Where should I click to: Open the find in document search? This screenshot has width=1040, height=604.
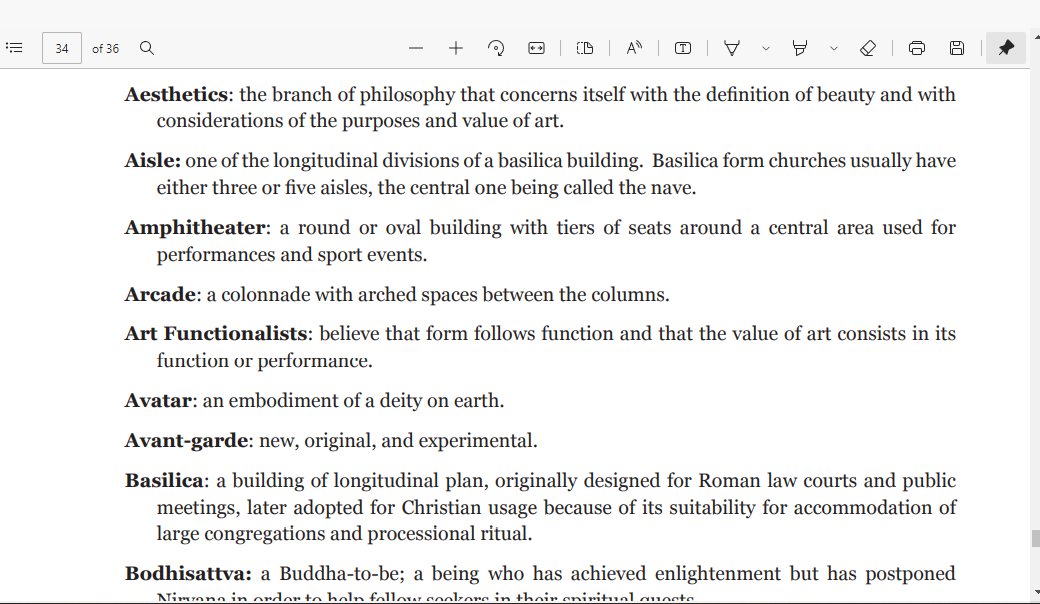coord(147,48)
